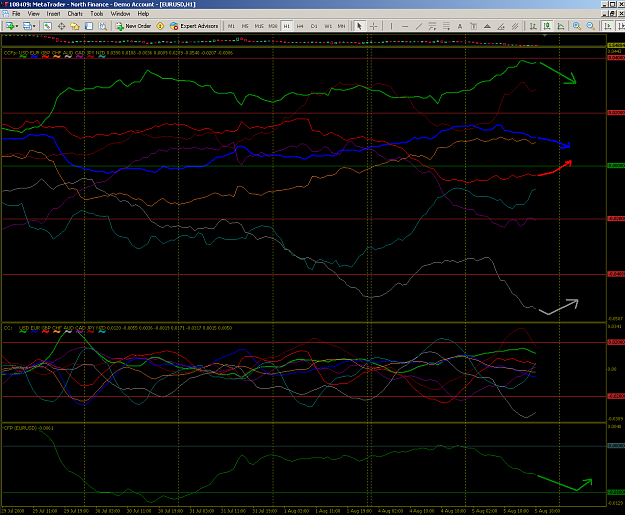Zoom out on the chart
The width and height of the screenshot is (625, 516).
pyautogui.click(x=590, y=26)
